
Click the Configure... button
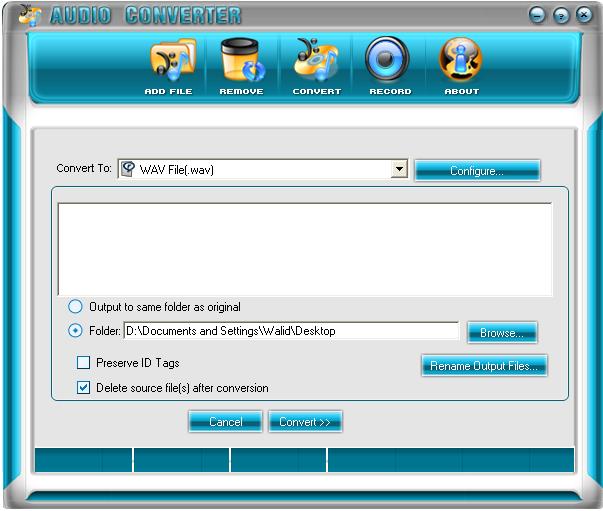click(x=477, y=171)
